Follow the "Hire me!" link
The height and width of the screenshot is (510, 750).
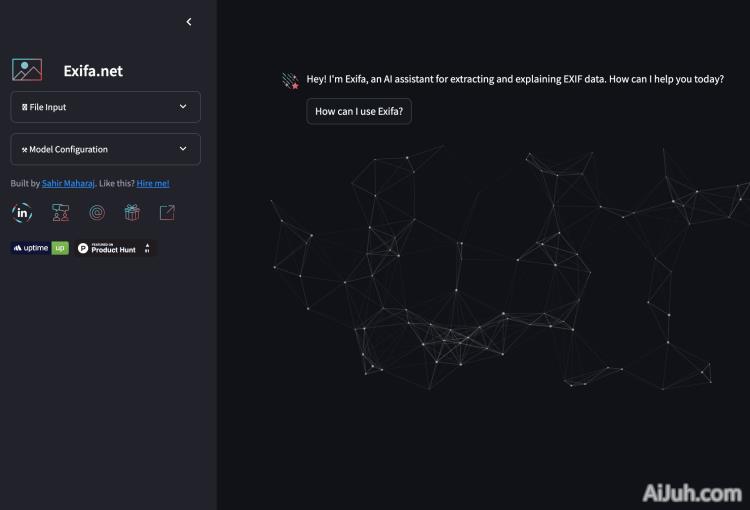pyautogui.click(x=153, y=184)
